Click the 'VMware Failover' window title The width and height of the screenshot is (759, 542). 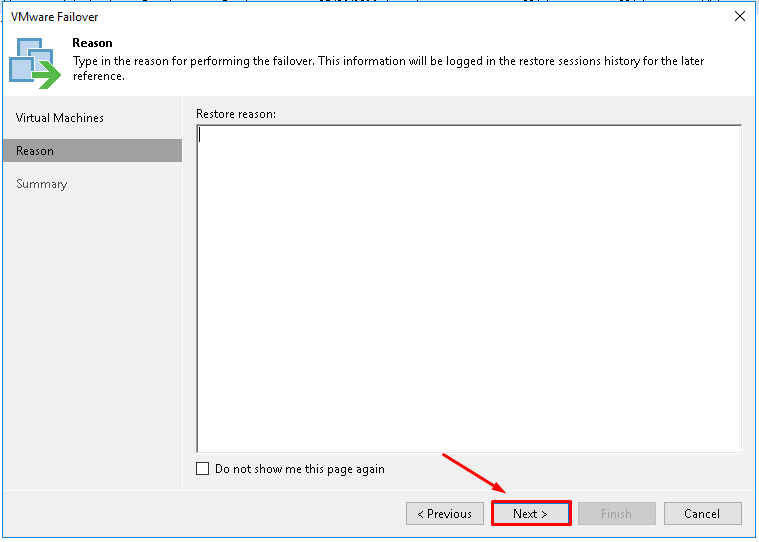tap(55, 17)
